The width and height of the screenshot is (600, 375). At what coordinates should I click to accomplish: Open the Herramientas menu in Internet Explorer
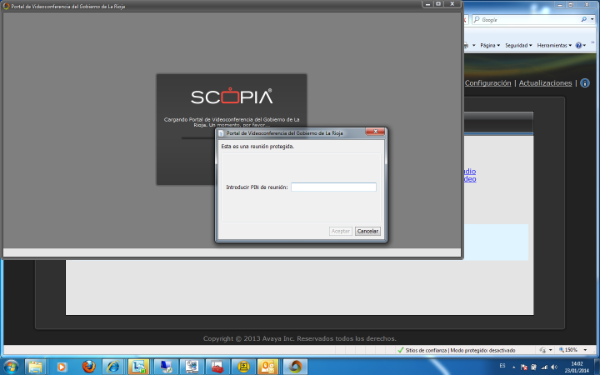coord(554,45)
